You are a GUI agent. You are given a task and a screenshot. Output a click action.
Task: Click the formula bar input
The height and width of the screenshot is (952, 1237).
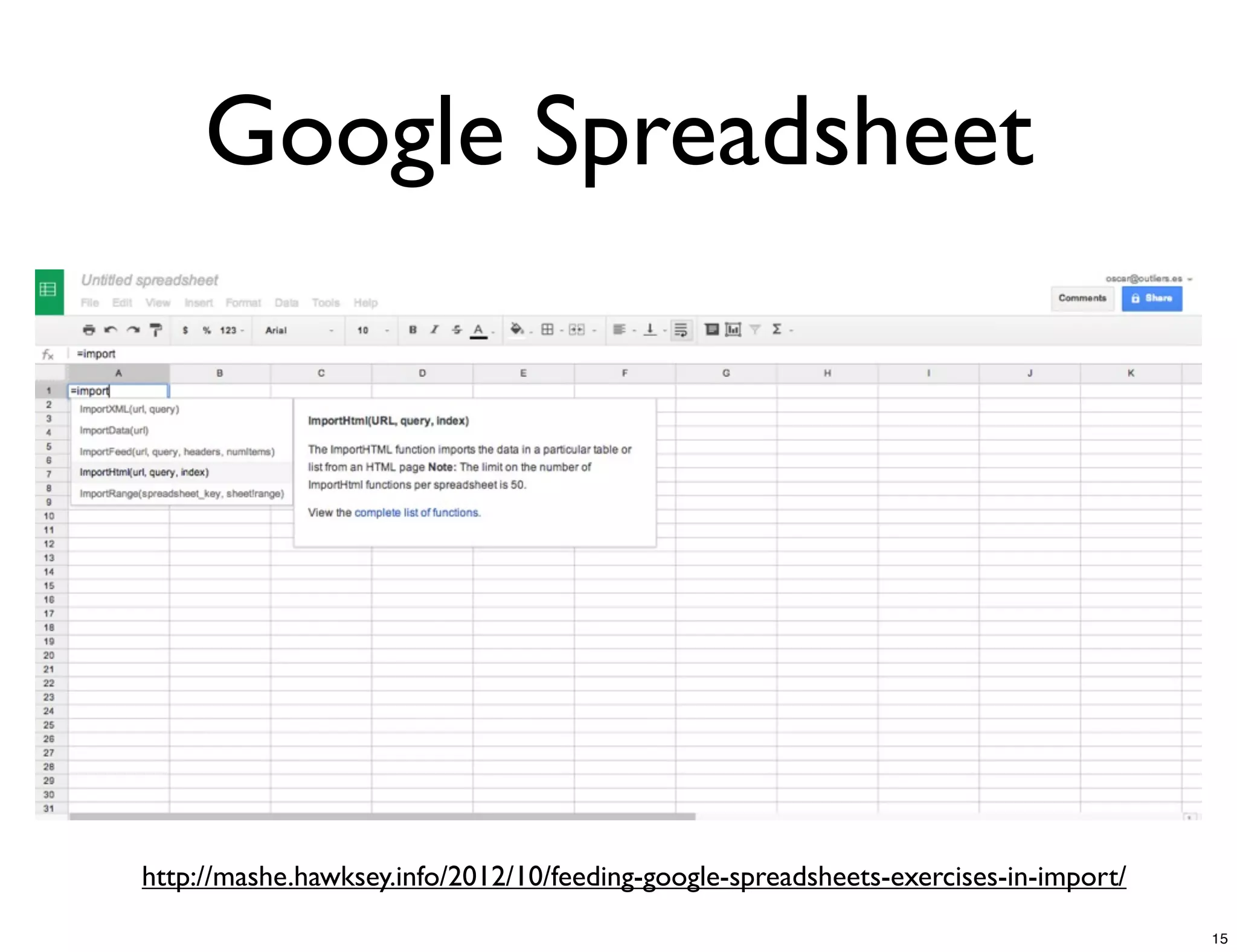coord(634,354)
